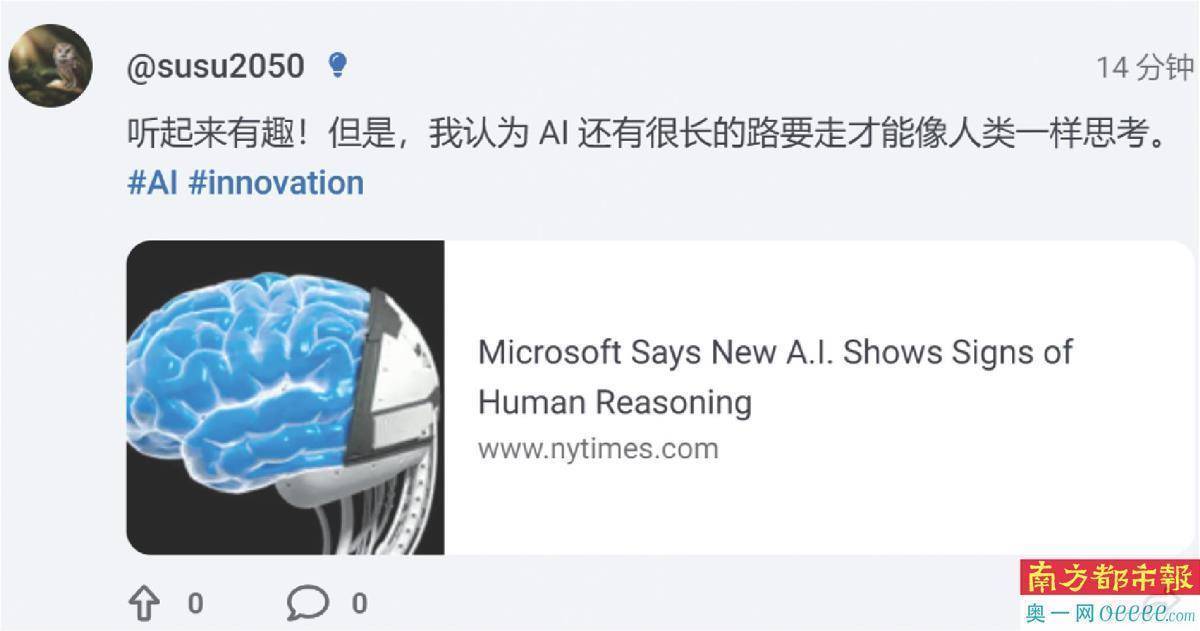Click the lightbulb badge beside @susu2050
The image size is (1200, 631).
pos(337,67)
